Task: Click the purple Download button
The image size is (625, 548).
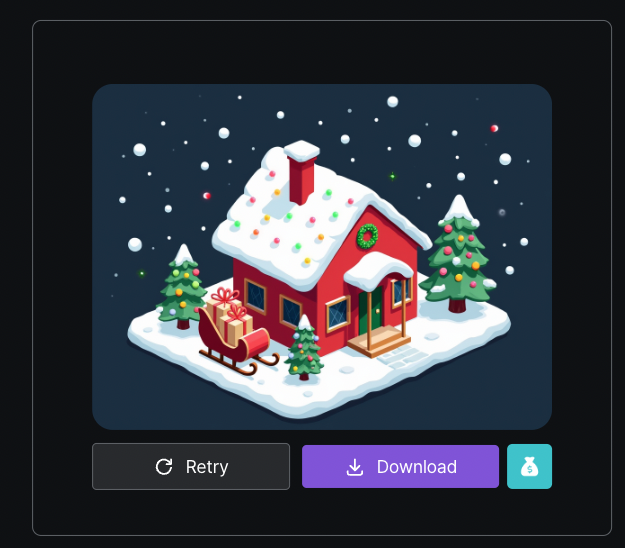Action: click(400, 466)
